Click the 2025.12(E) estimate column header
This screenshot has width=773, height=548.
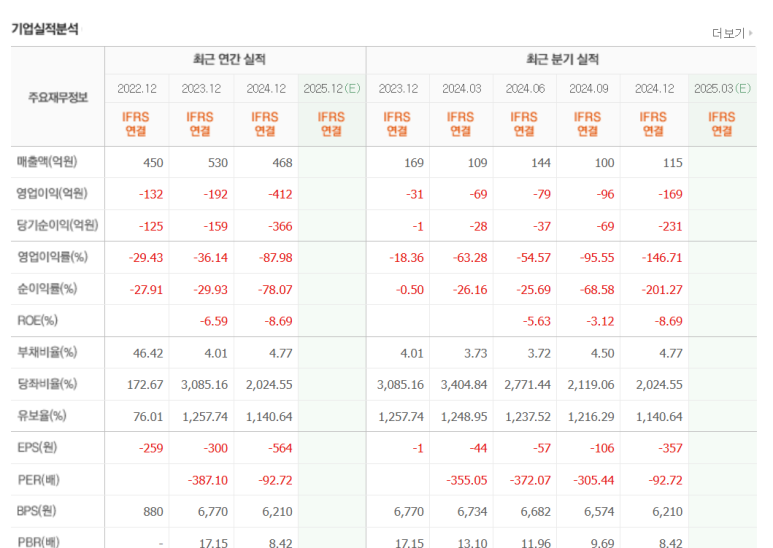pos(332,89)
